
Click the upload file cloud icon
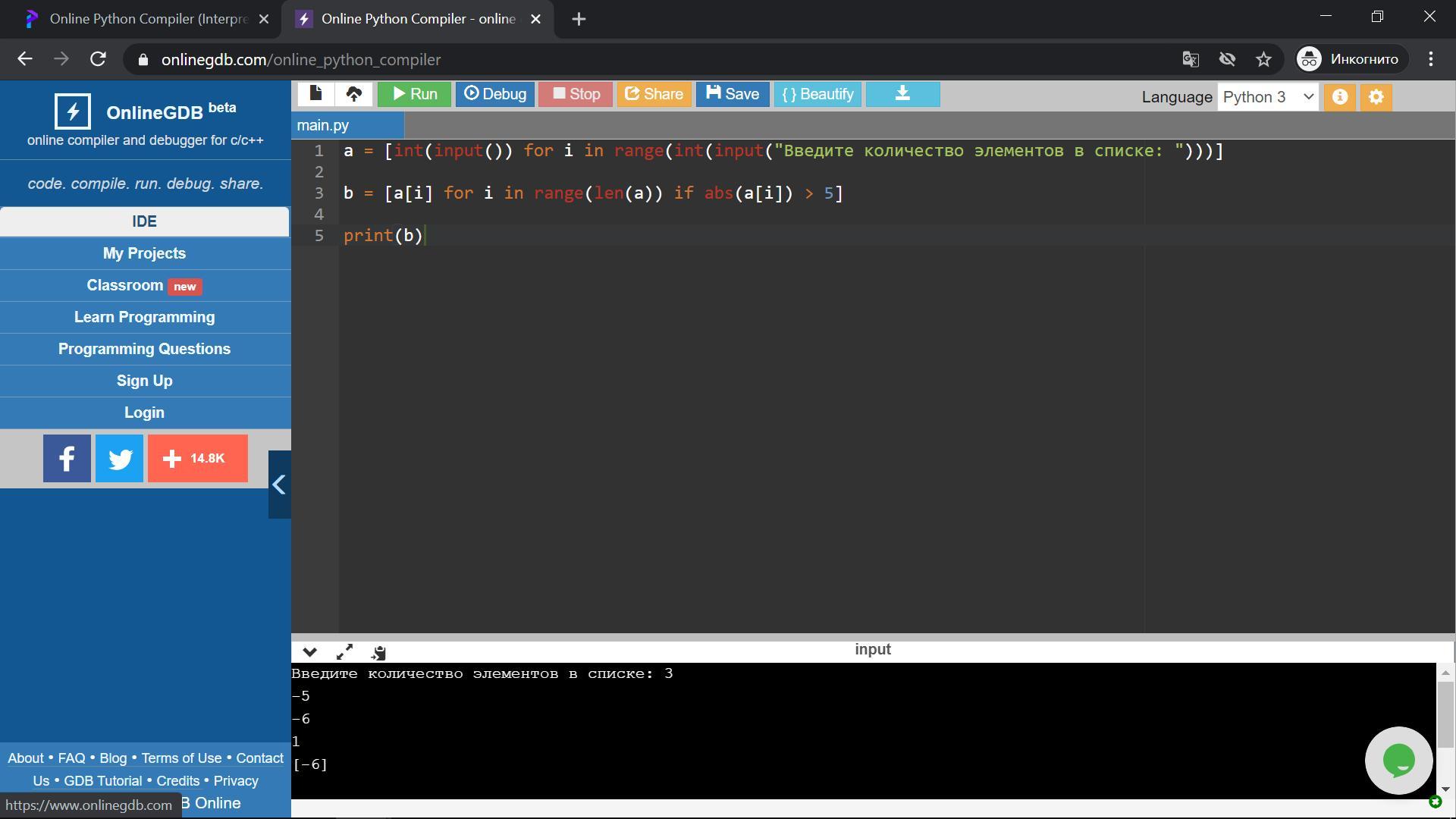(x=353, y=94)
